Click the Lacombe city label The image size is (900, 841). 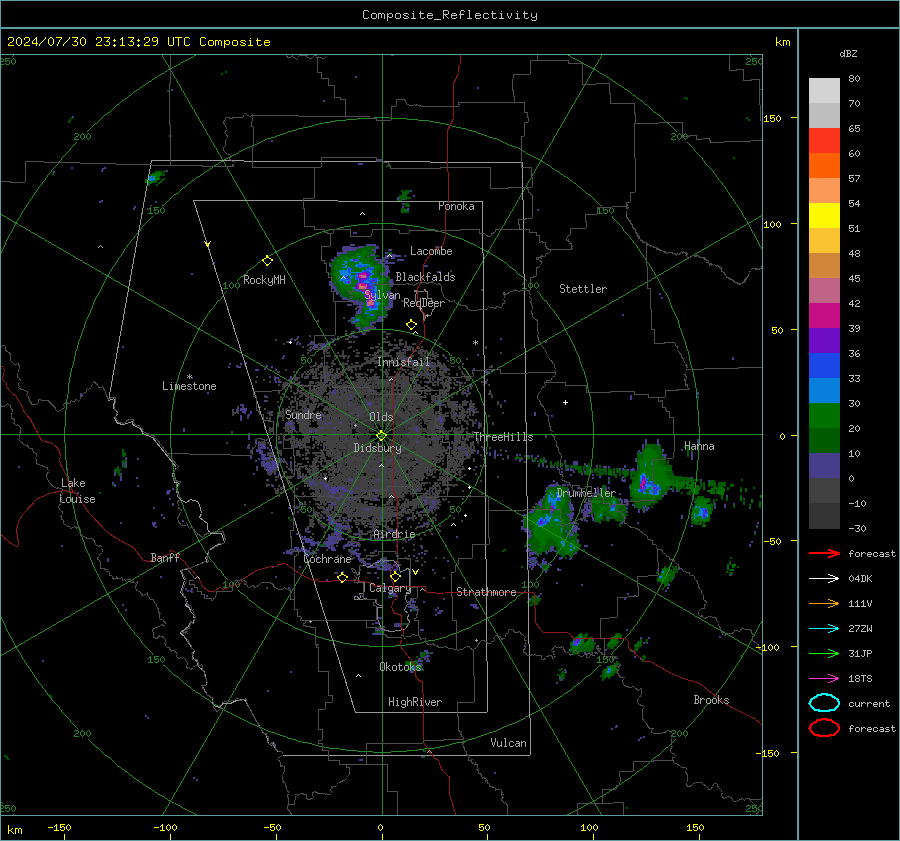pos(431,251)
